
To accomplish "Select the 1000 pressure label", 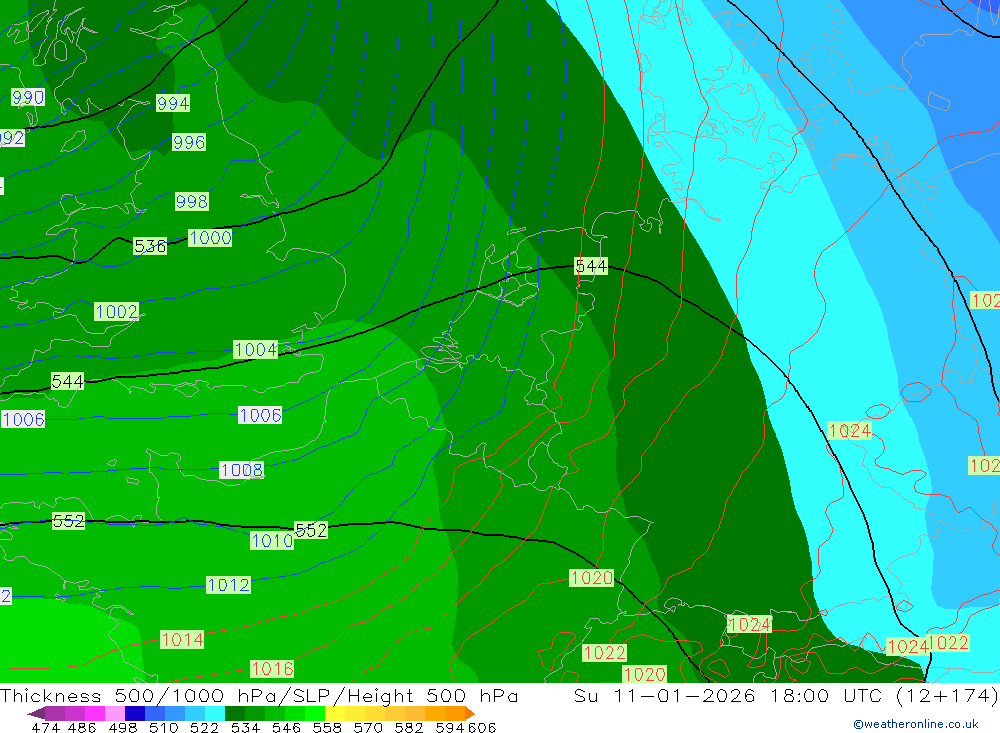I will (210, 238).
